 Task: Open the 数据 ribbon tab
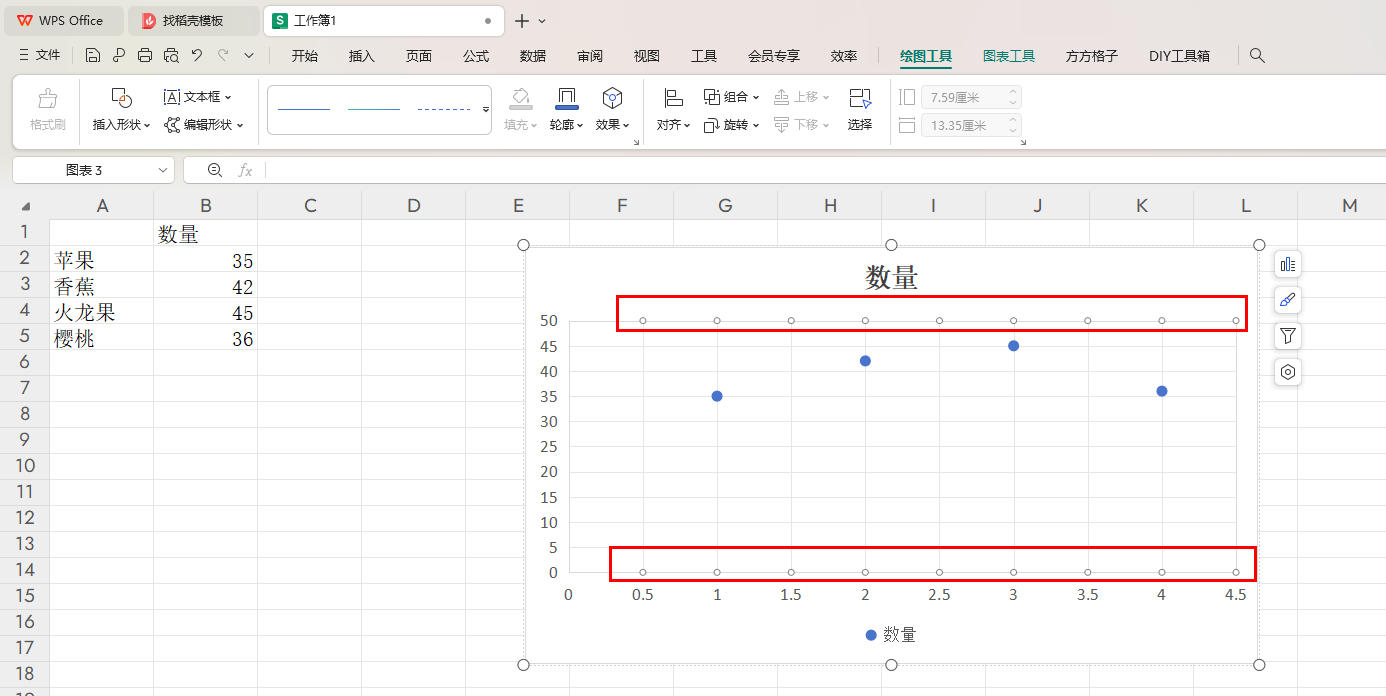pos(533,56)
